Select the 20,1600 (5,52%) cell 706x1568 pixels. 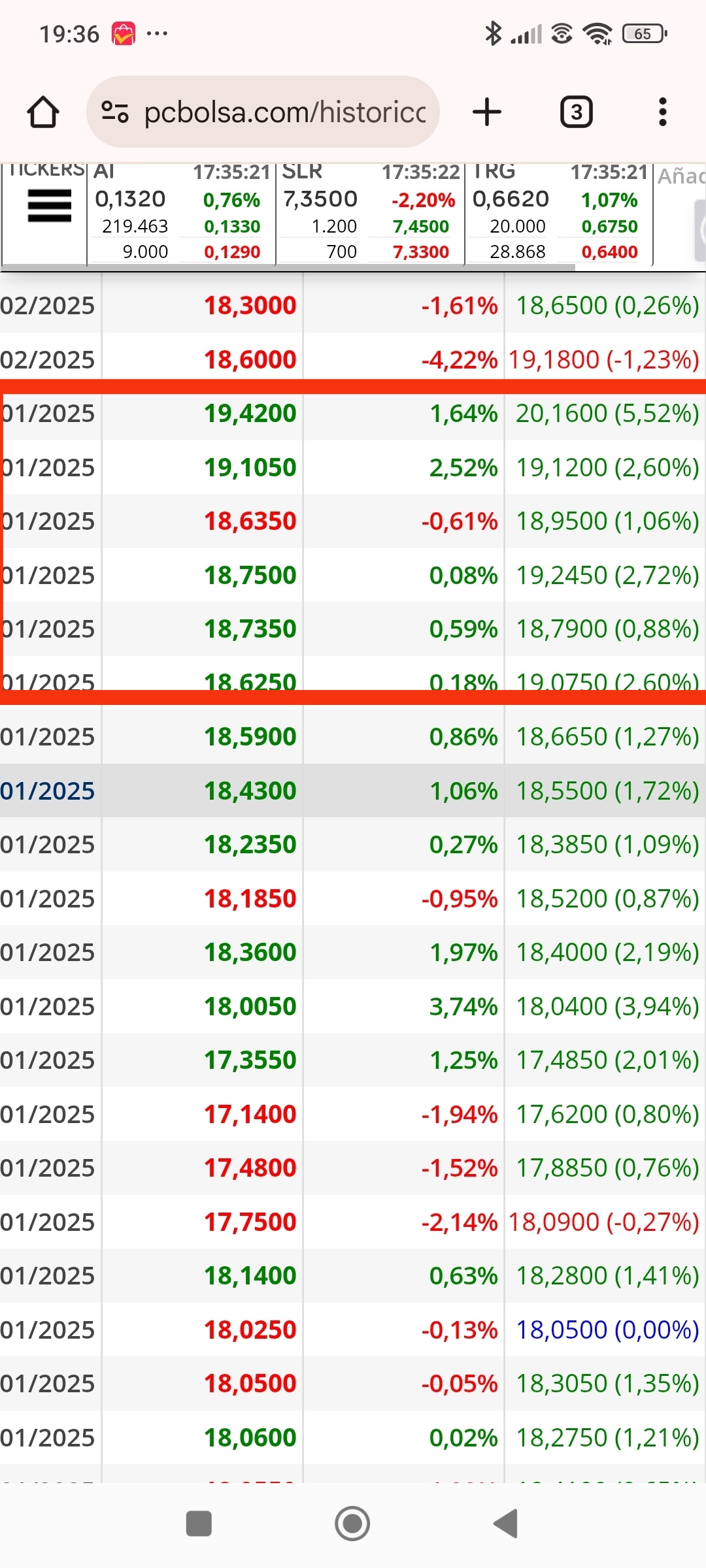[607, 414]
